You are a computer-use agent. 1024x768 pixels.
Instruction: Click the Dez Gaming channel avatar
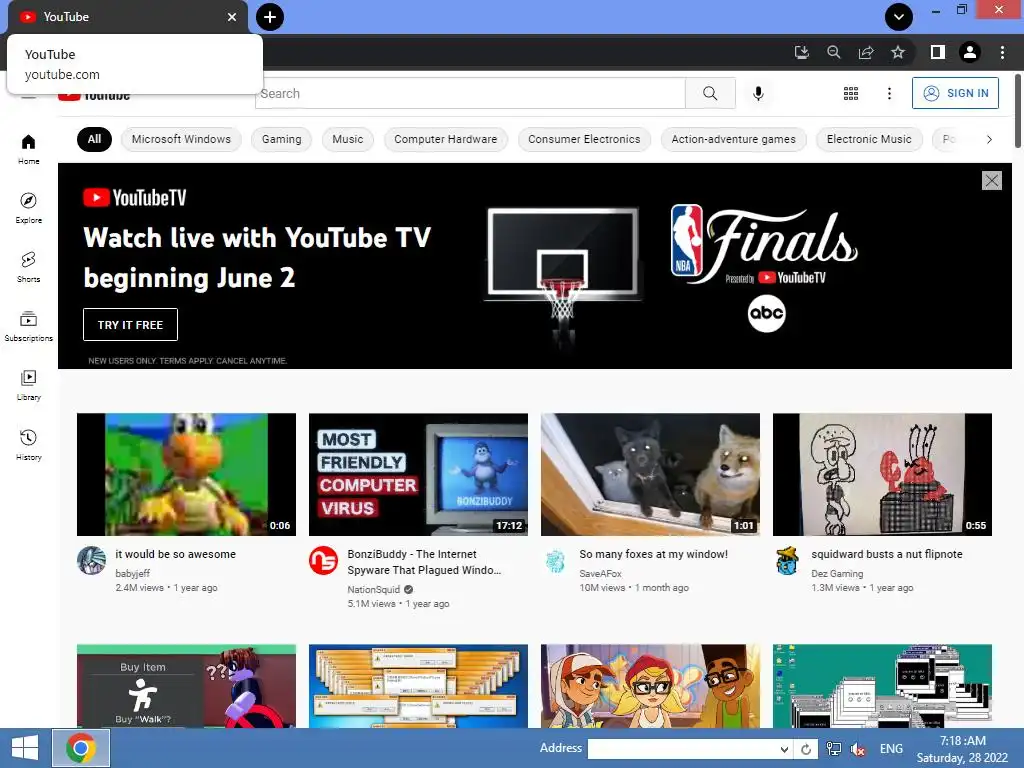pos(788,560)
